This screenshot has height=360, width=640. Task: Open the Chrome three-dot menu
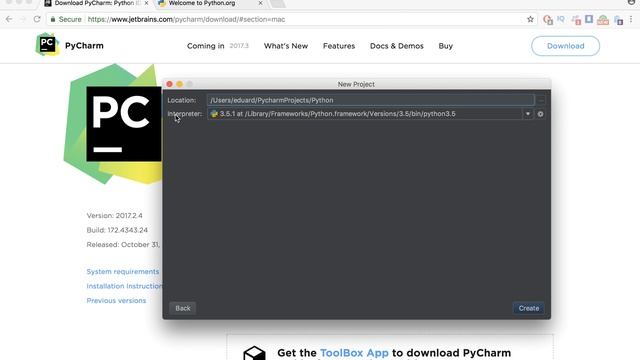[x=631, y=19]
